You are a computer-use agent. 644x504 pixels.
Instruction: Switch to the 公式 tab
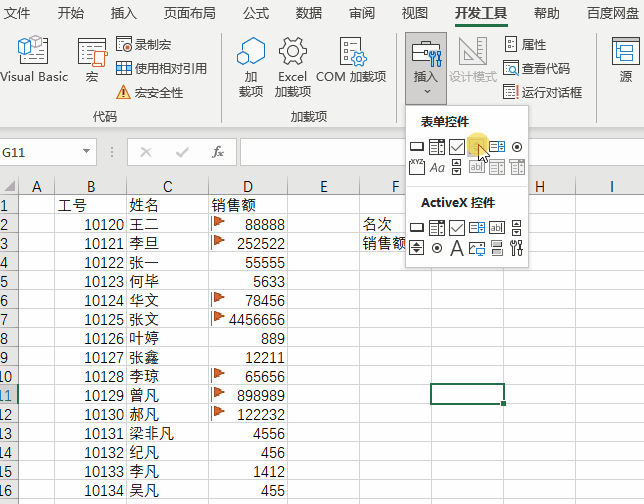tap(255, 13)
